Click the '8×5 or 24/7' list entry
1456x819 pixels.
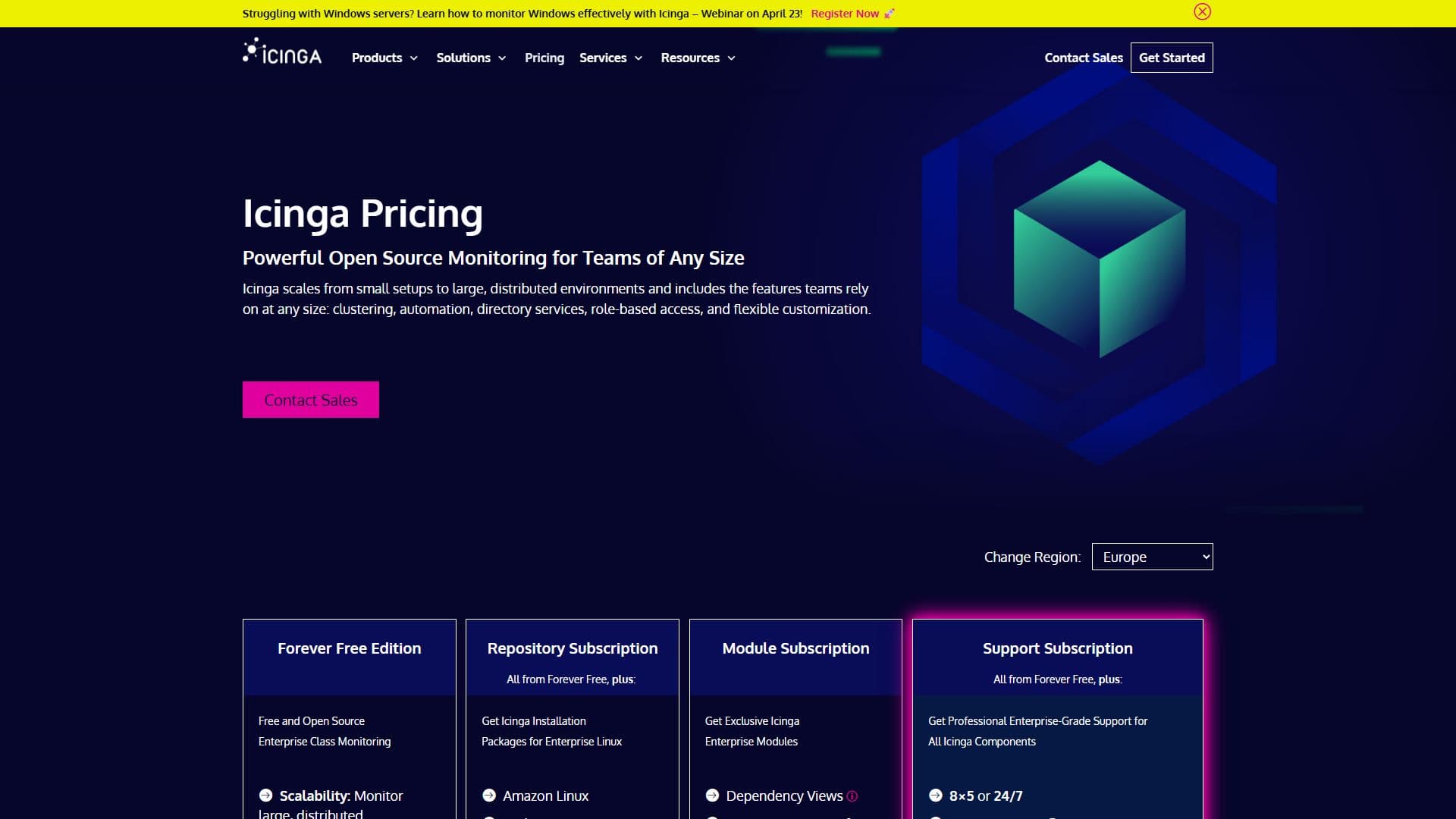click(x=986, y=795)
